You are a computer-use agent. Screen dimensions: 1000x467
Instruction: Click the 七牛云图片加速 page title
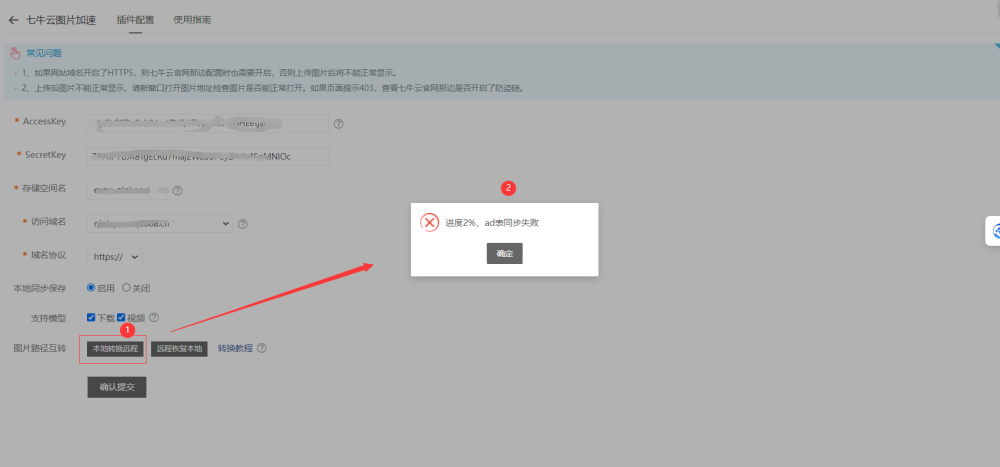coord(61,20)
